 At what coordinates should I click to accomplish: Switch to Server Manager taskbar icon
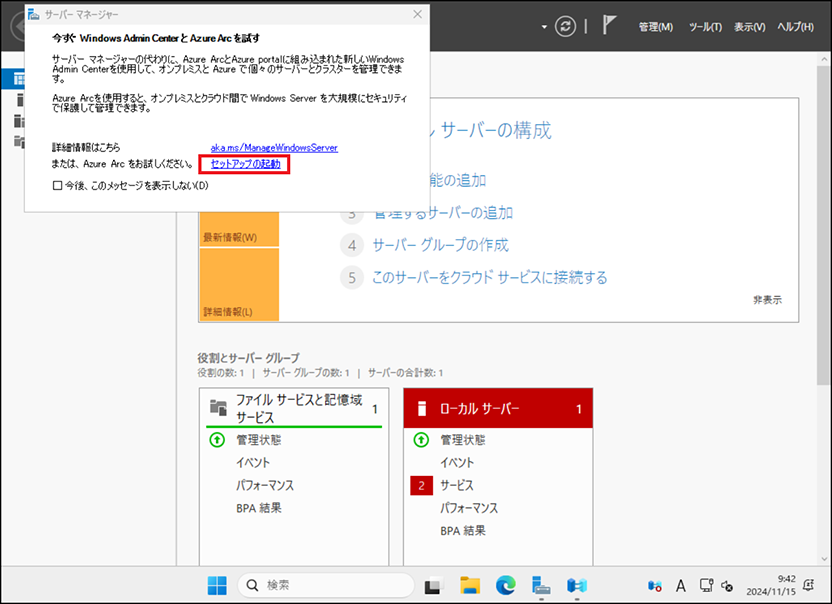point(541,585)
